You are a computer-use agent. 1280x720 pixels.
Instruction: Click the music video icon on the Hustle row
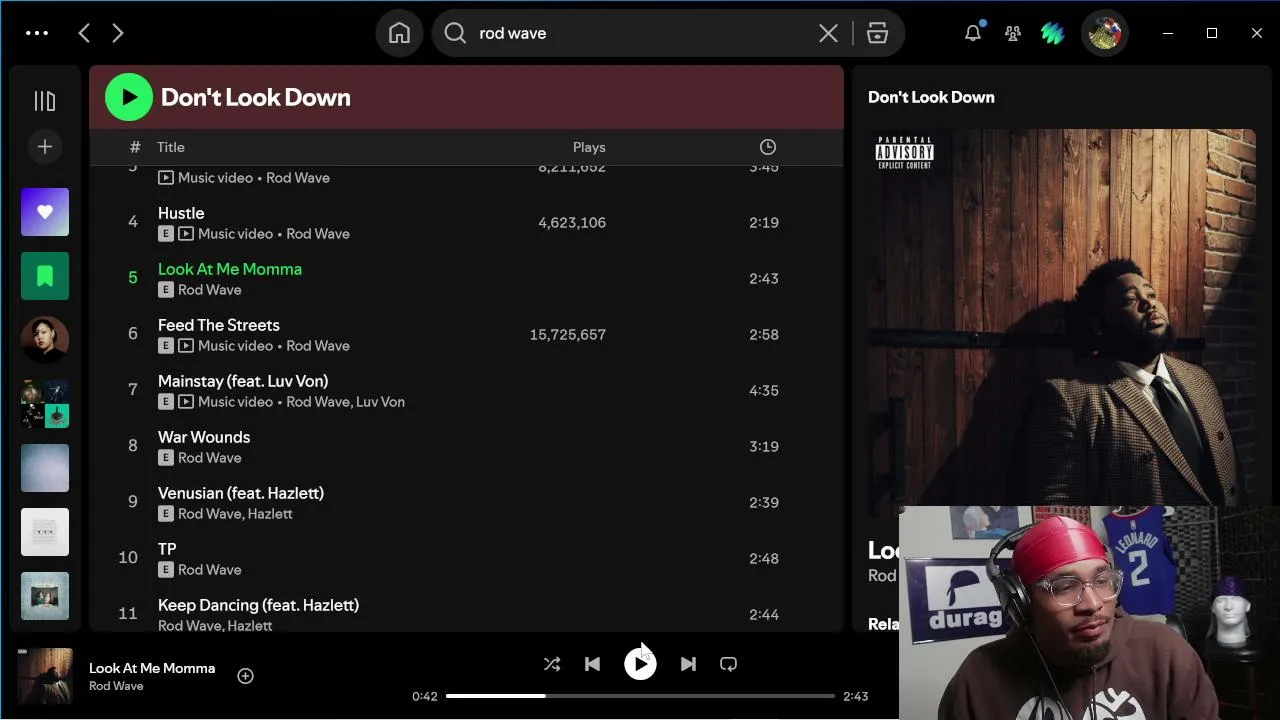pos(186,234)
